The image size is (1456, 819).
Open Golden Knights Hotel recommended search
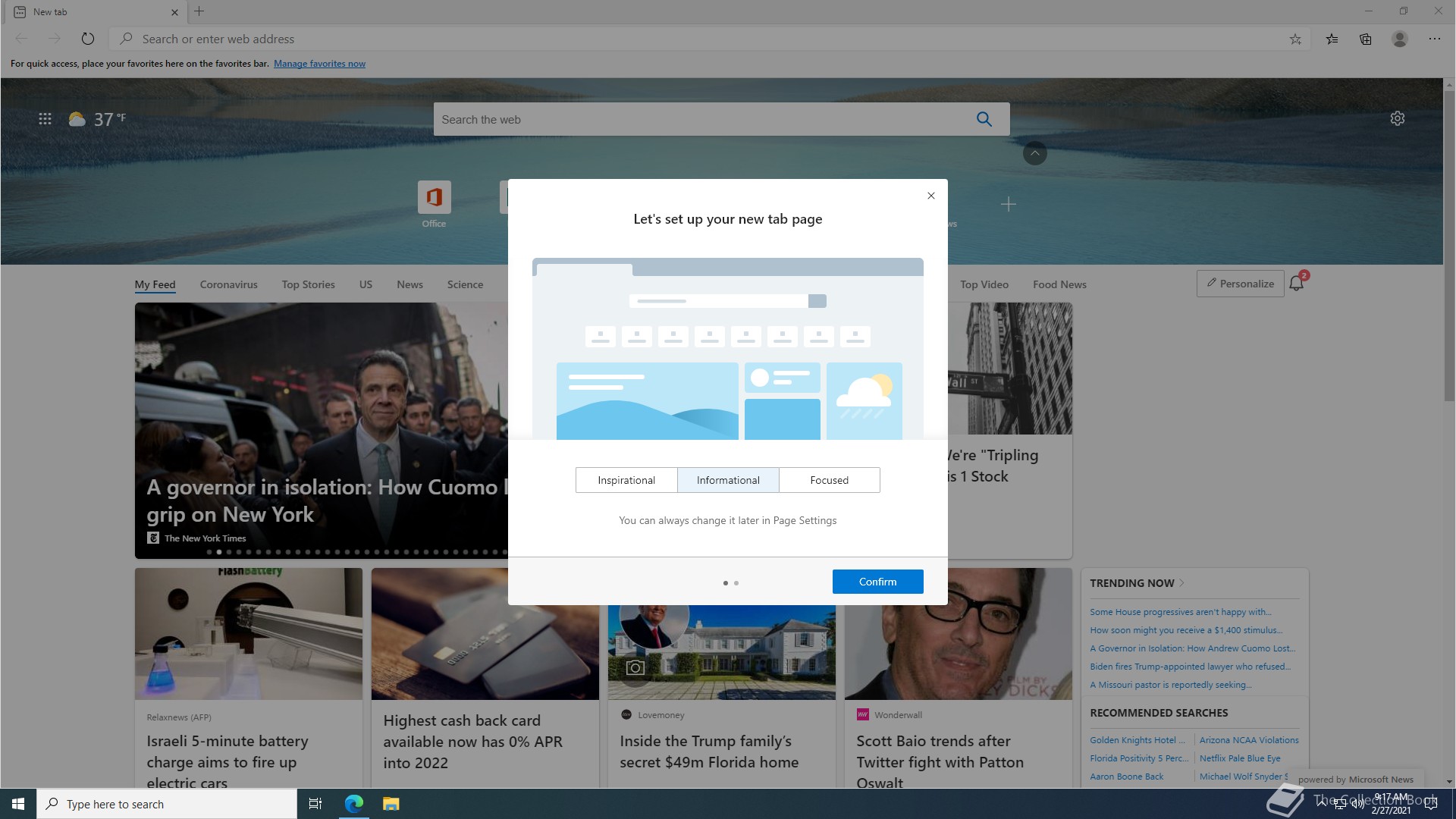(1137, 740)
